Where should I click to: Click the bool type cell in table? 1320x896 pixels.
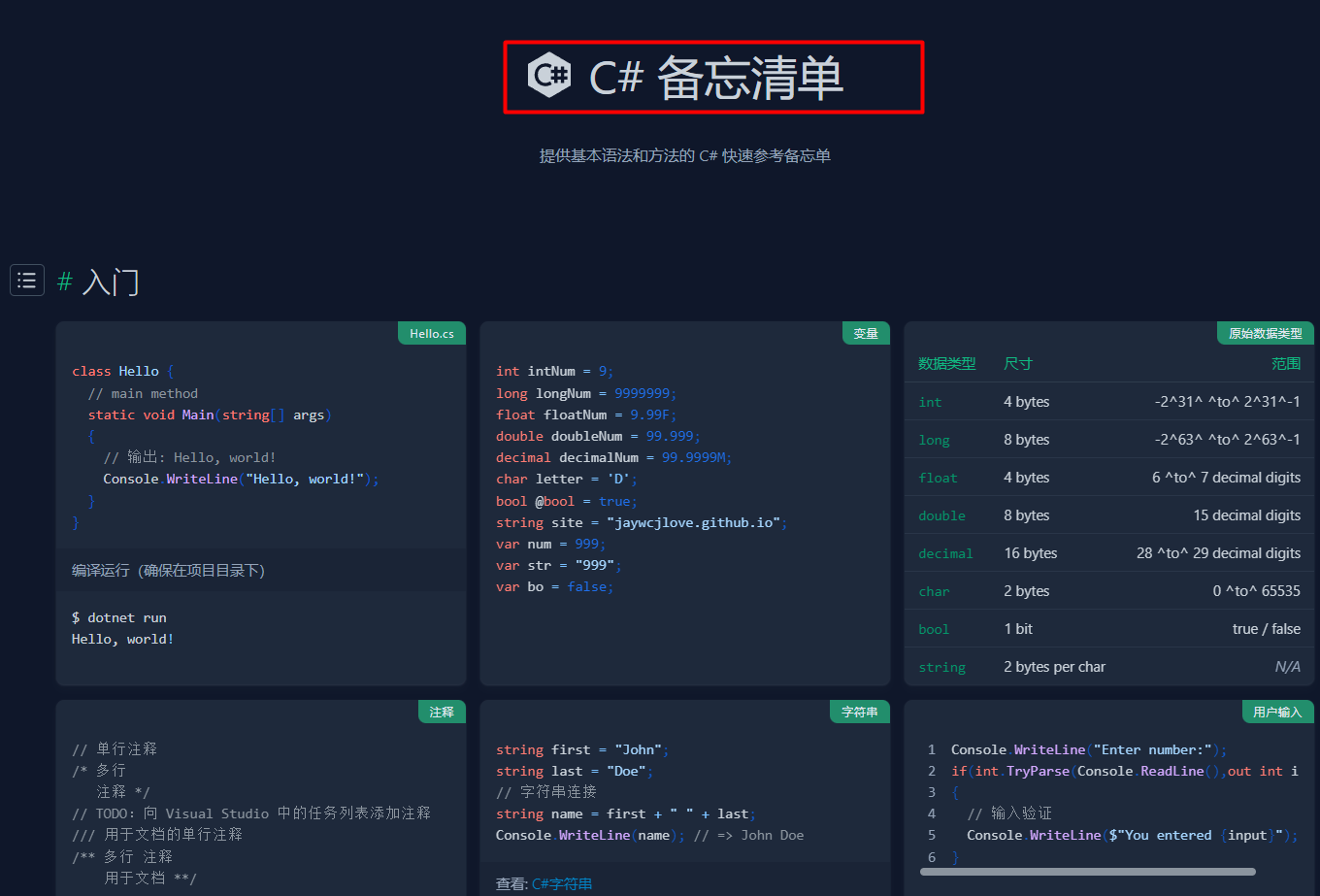click(x=934, y=629)
